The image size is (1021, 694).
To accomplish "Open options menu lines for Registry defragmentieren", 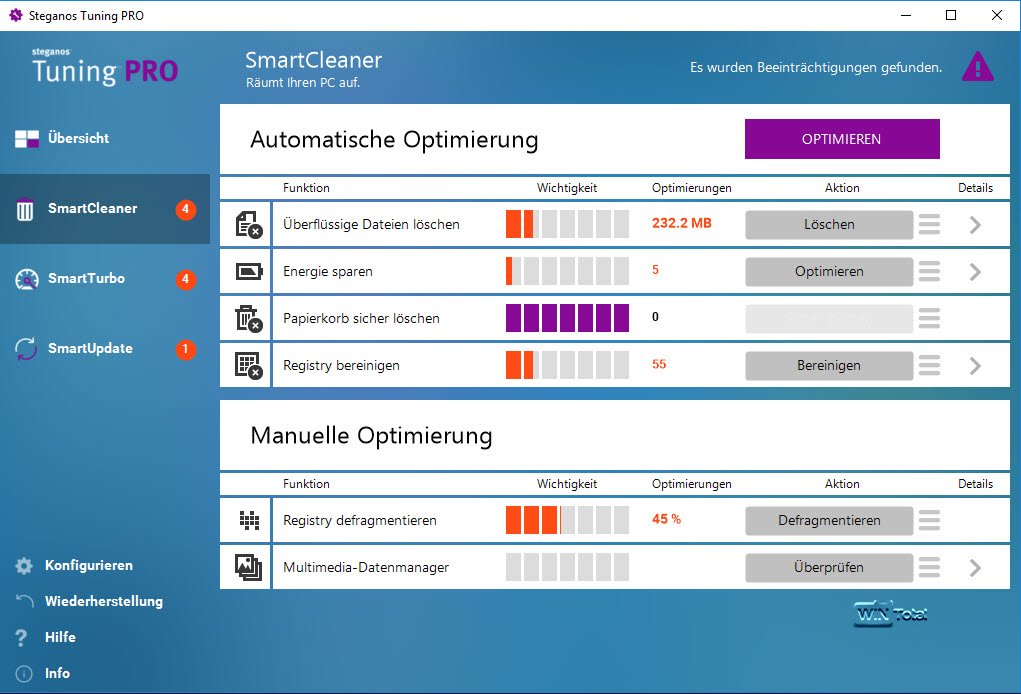I will point(929,520).
